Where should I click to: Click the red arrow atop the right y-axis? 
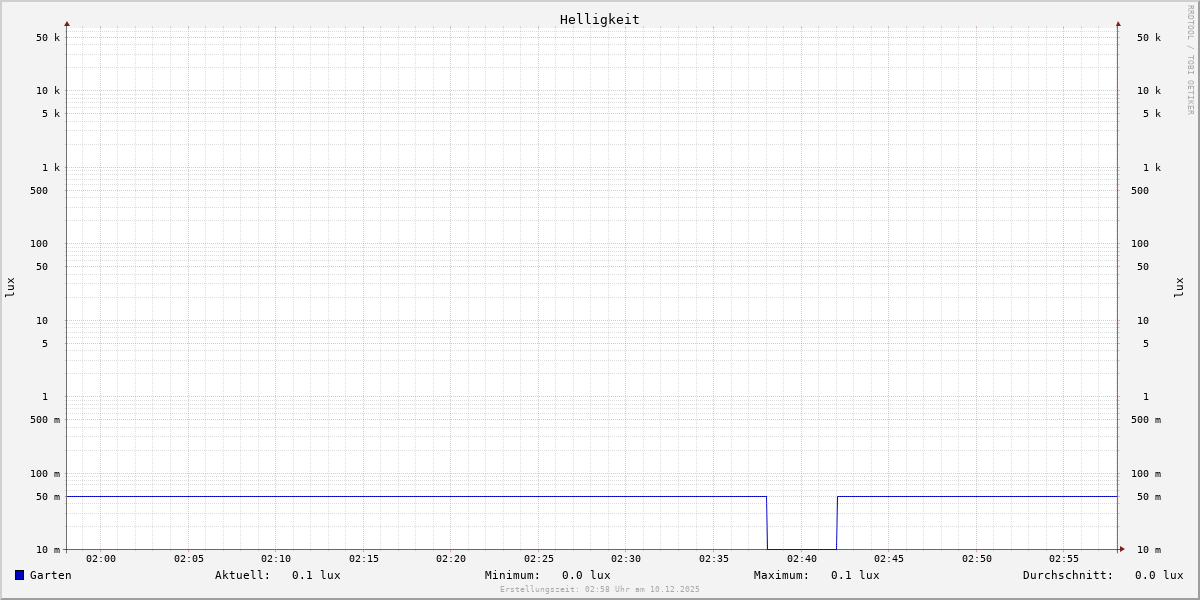click(1118, 23)
